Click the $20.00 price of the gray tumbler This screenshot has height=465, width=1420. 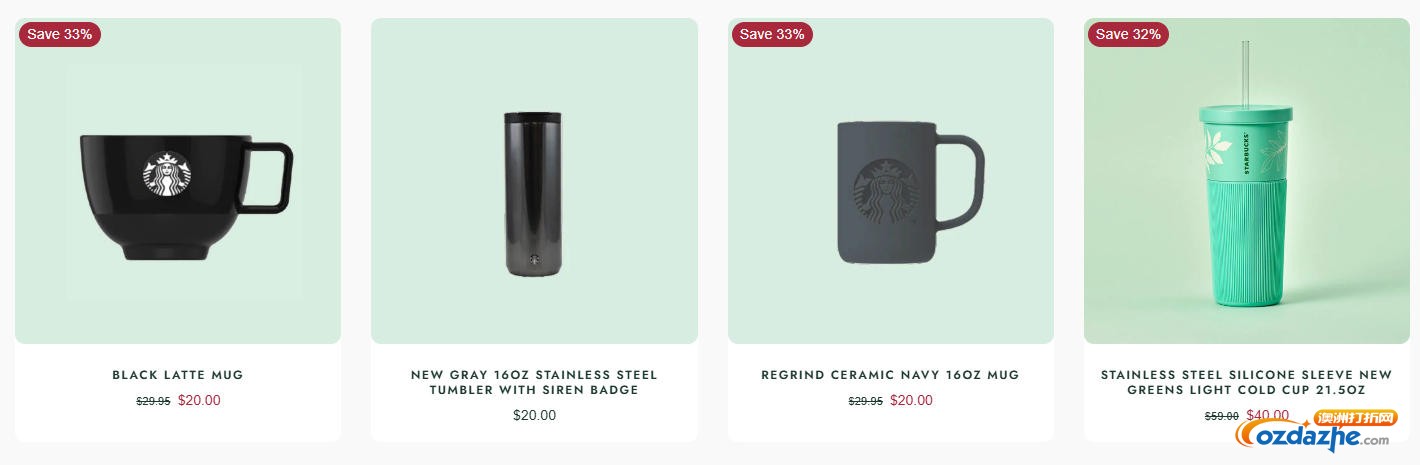[534, 415]
